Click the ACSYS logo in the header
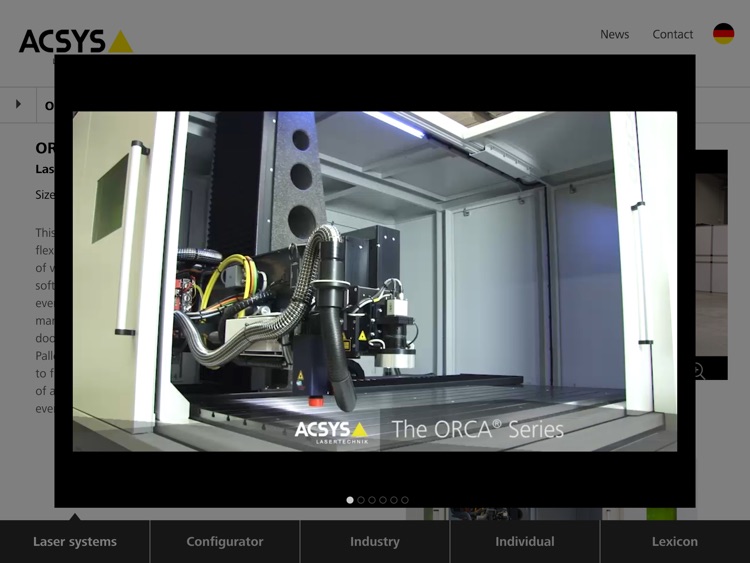Viewport: 750px width, 563px height. [76, 41]
